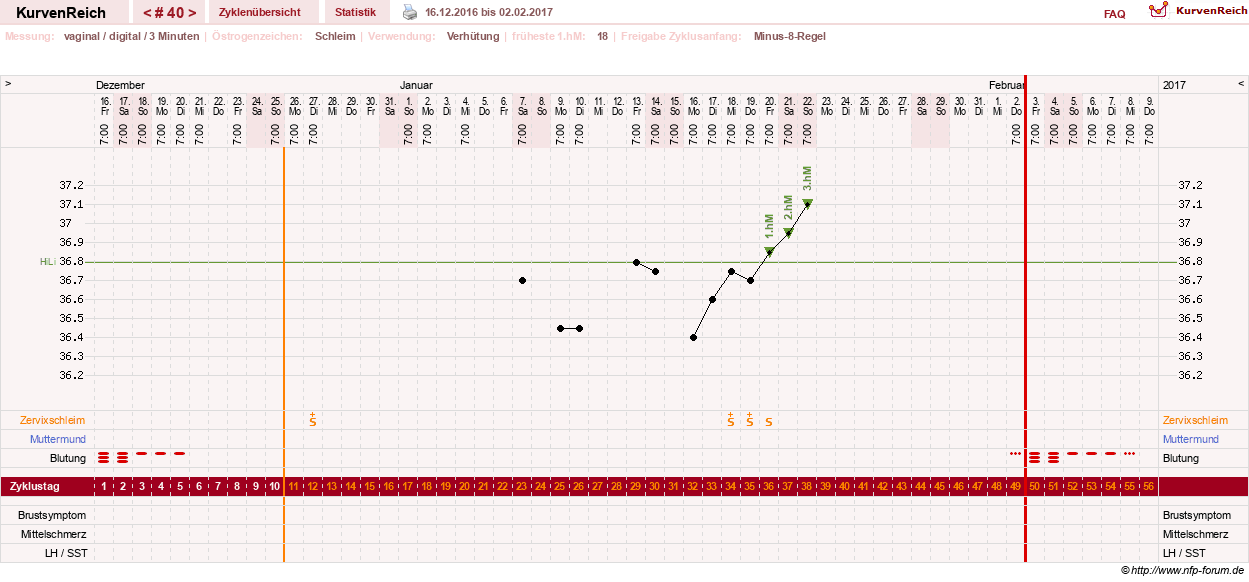Click the temperature point on cycle day 25

[560, 328]
